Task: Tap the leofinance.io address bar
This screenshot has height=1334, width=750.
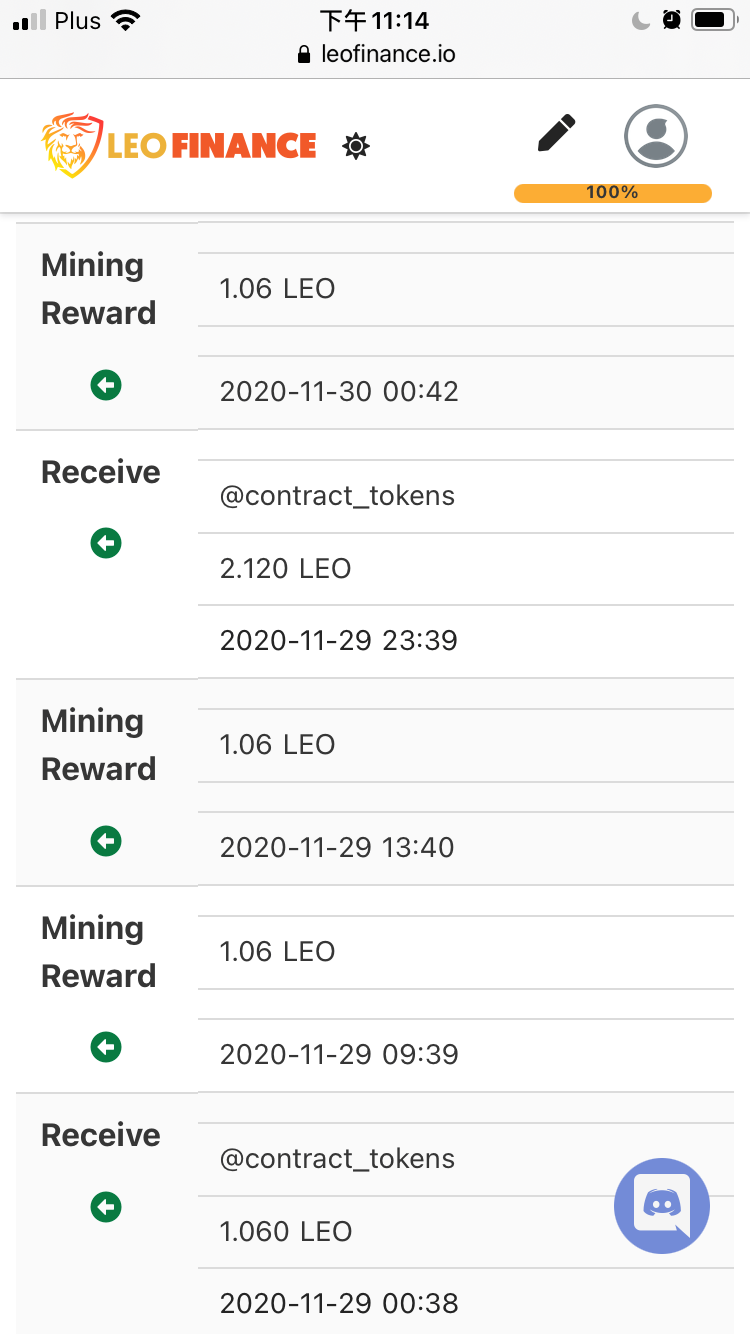Action: click(376, 54)
